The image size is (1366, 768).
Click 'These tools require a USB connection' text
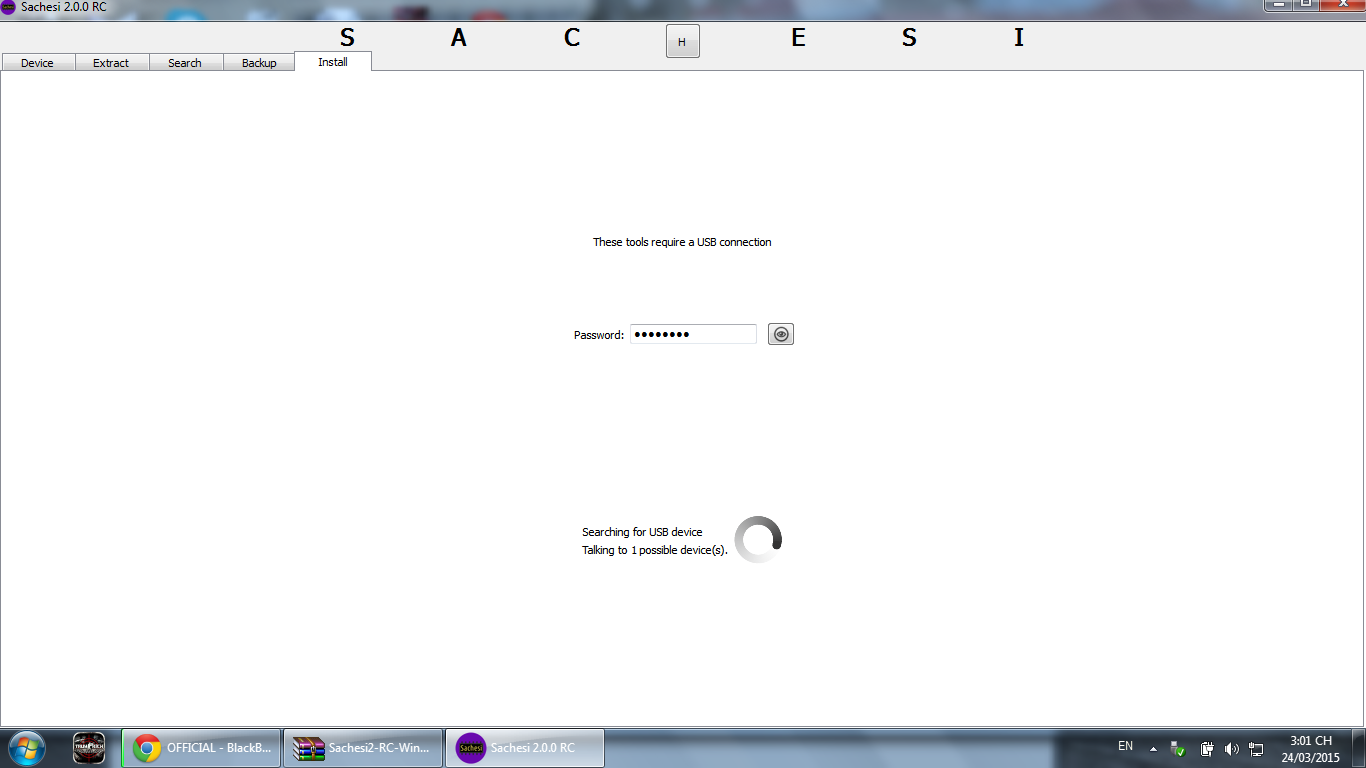[682, 242]
